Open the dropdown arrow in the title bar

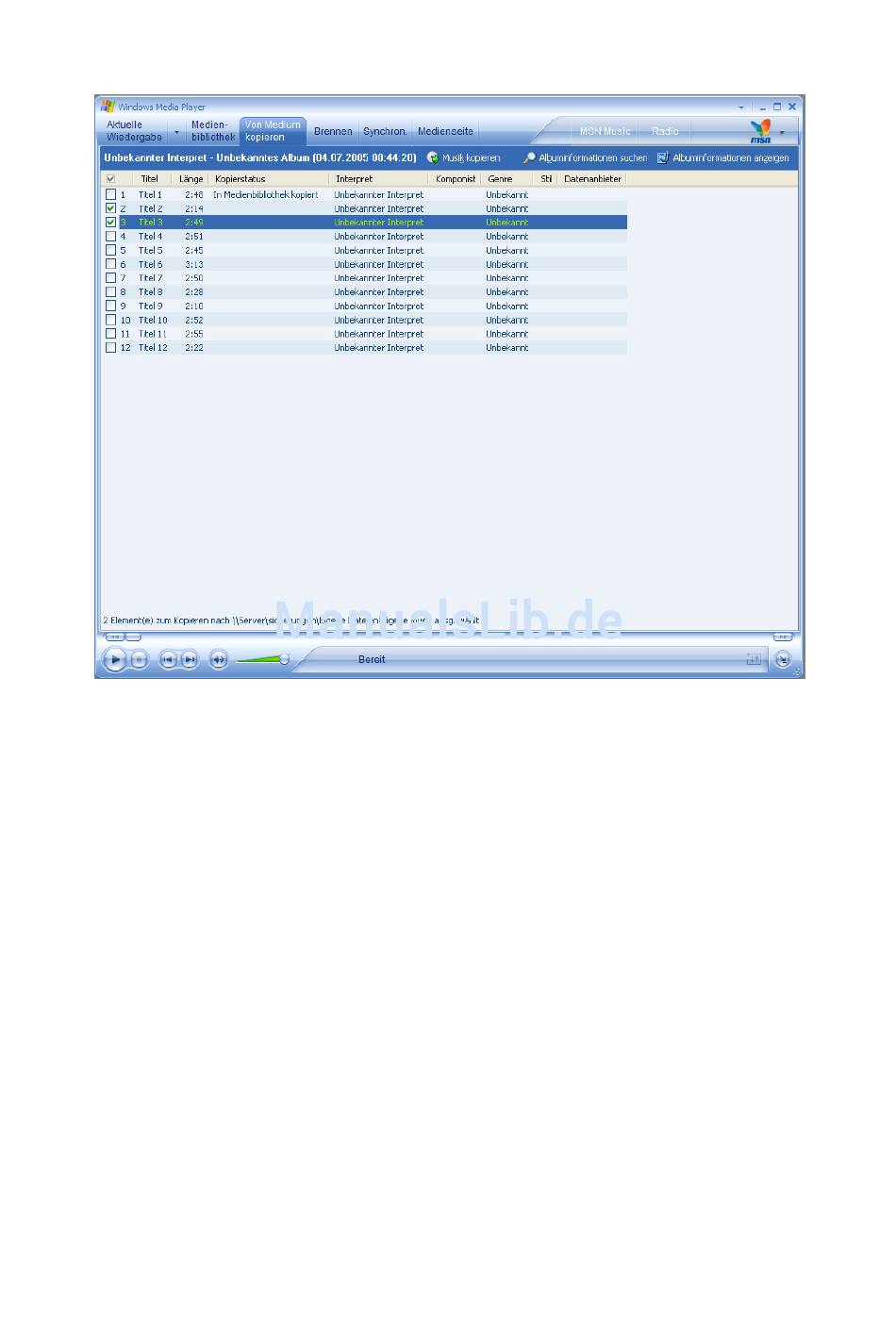click(x=741, y=108)
